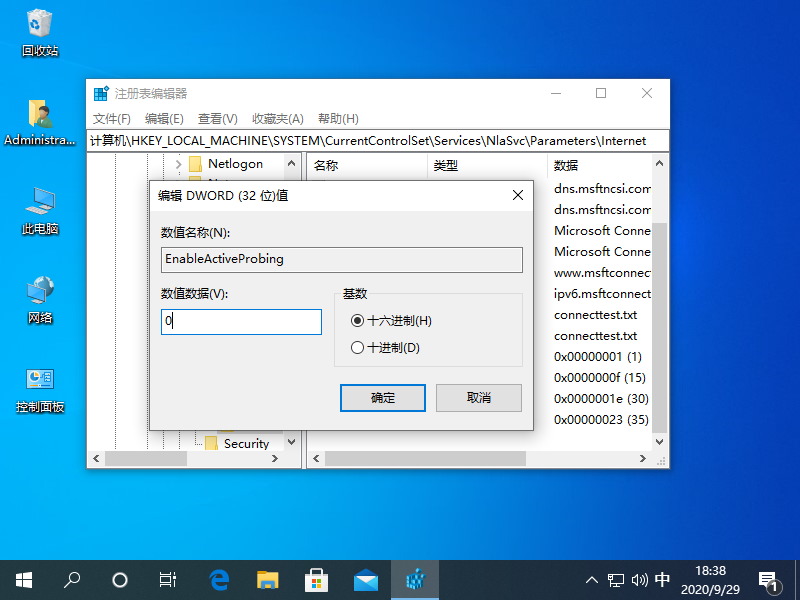
Task: Open the Mail app from the taskbar
Action: tap(366, 579)
